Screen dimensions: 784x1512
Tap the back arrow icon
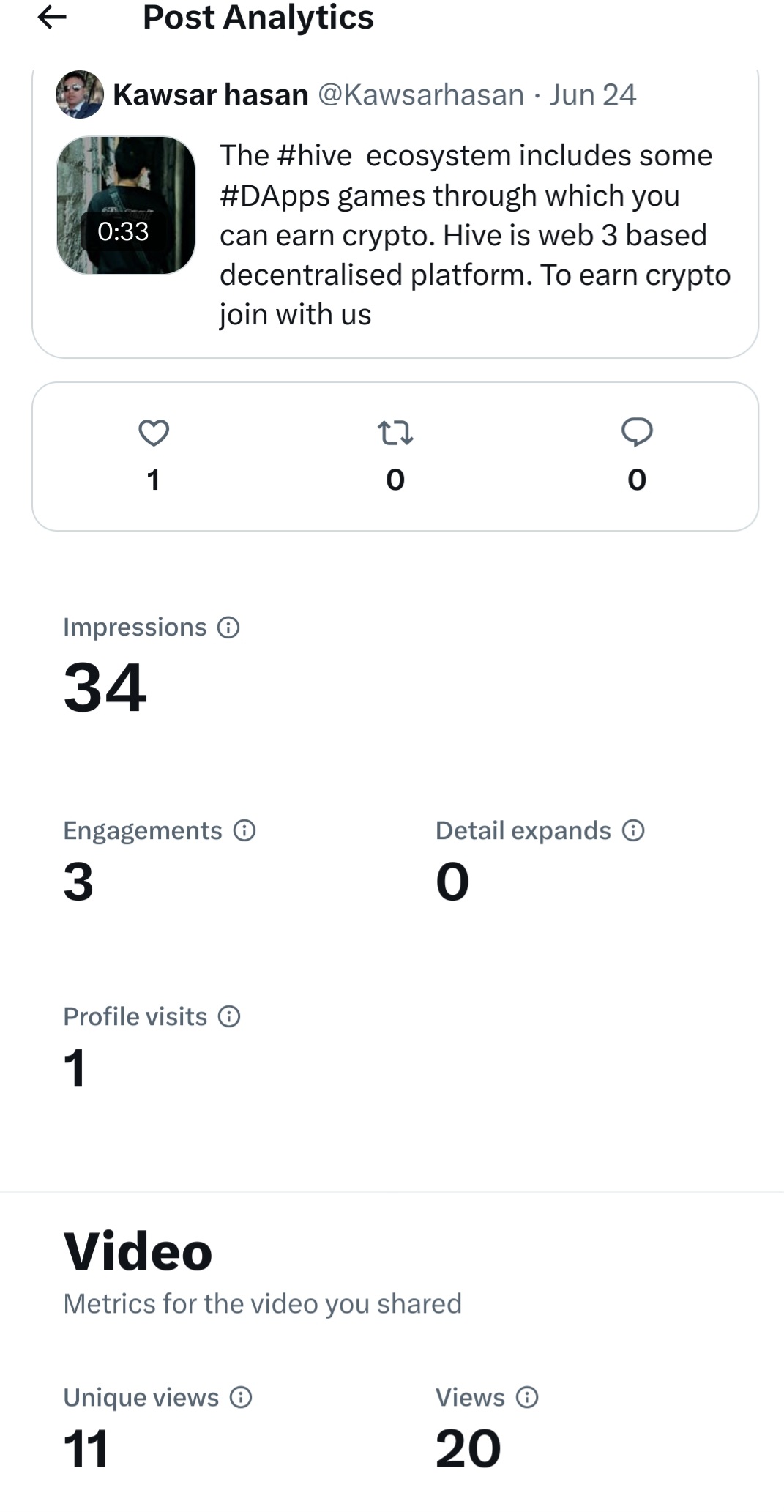[x=52, y=17]
